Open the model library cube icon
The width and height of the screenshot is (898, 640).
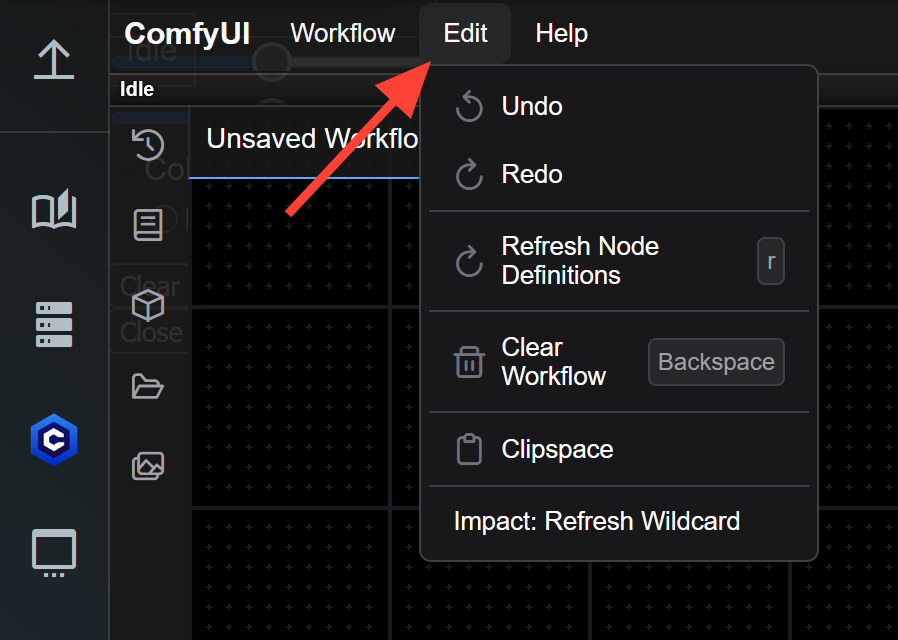click(148, 305)
